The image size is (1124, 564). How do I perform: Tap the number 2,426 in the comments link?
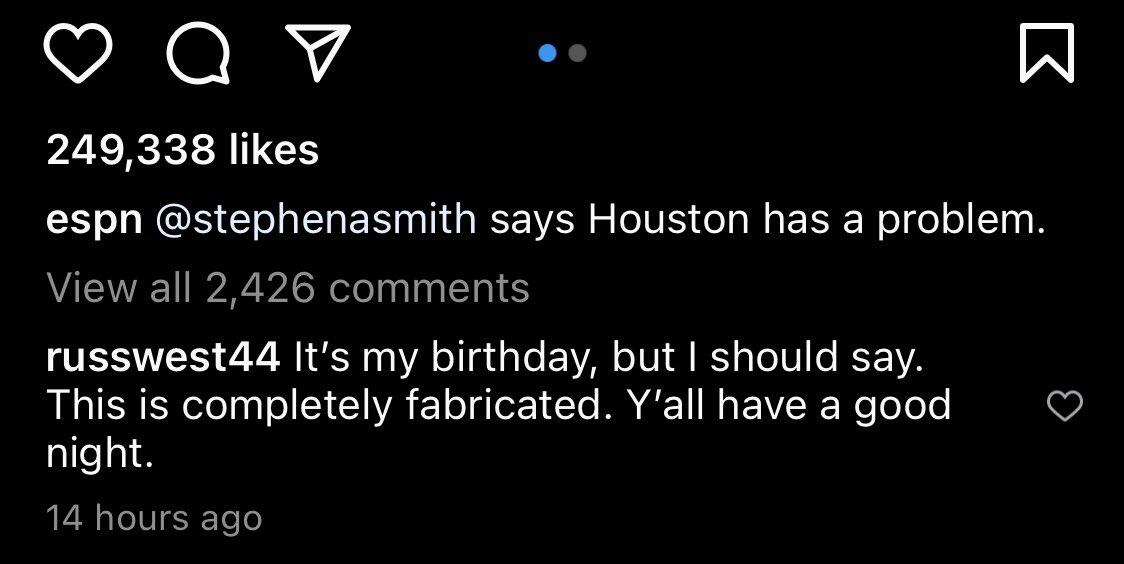point(259,288)
